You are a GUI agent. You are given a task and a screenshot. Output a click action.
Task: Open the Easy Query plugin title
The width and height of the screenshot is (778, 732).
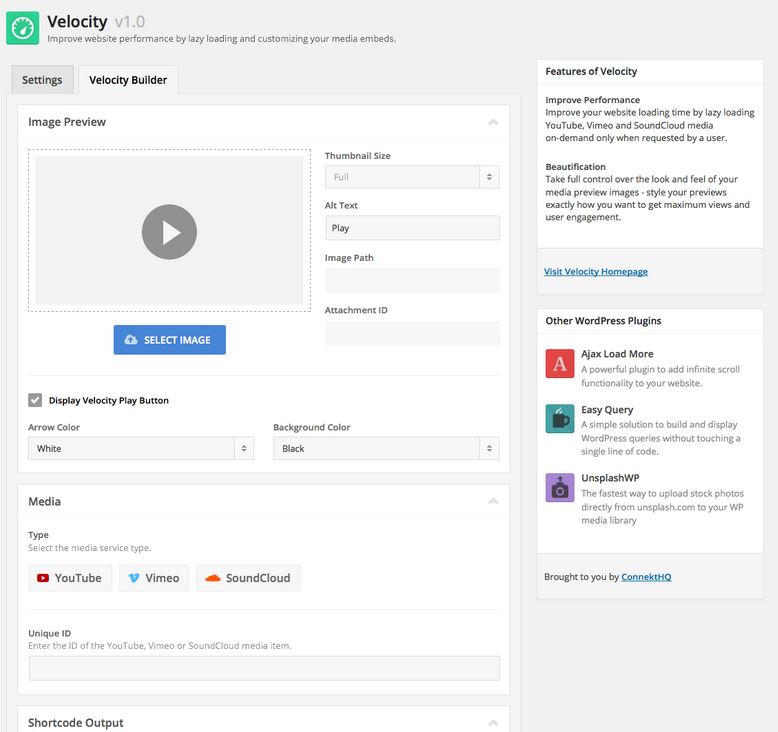point(607,409)
